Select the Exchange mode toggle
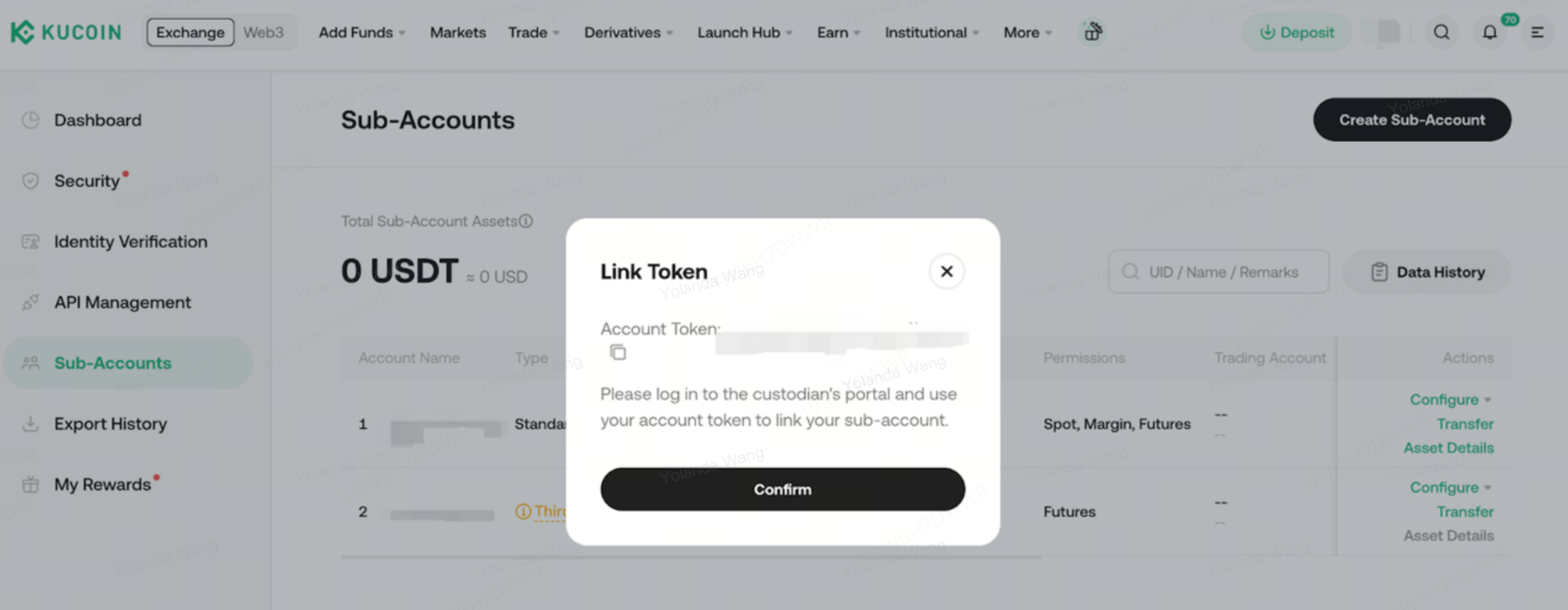 pos(190,33)
